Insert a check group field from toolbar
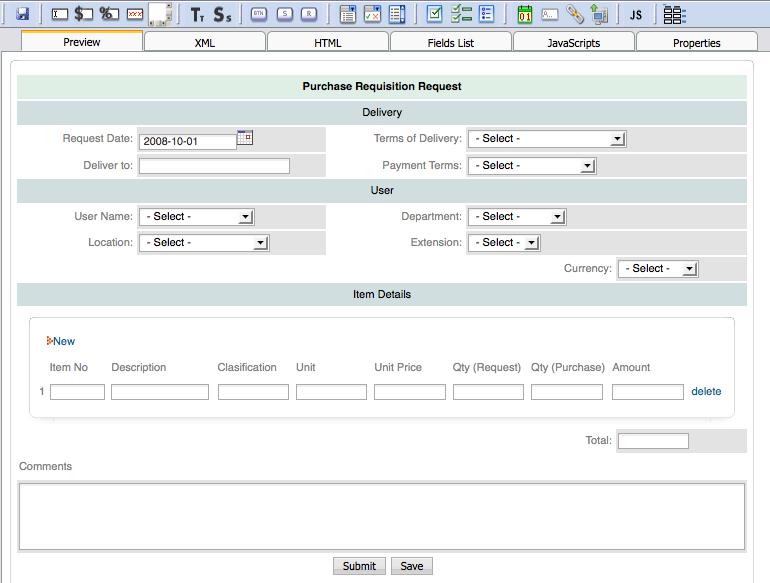Screen dimensions: 770x583 tap(461, 14)
